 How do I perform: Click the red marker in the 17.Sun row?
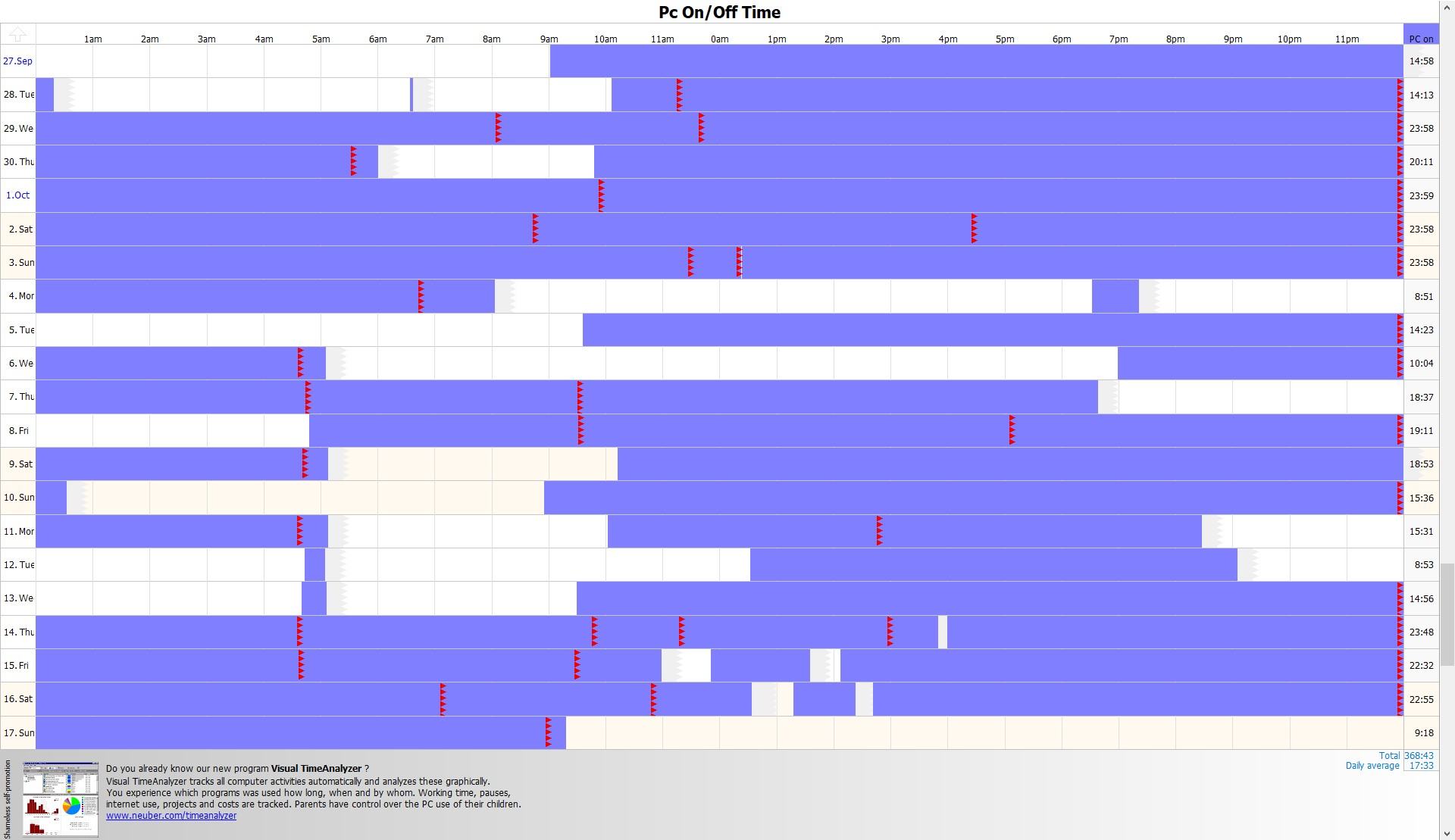tap(548, 733)
